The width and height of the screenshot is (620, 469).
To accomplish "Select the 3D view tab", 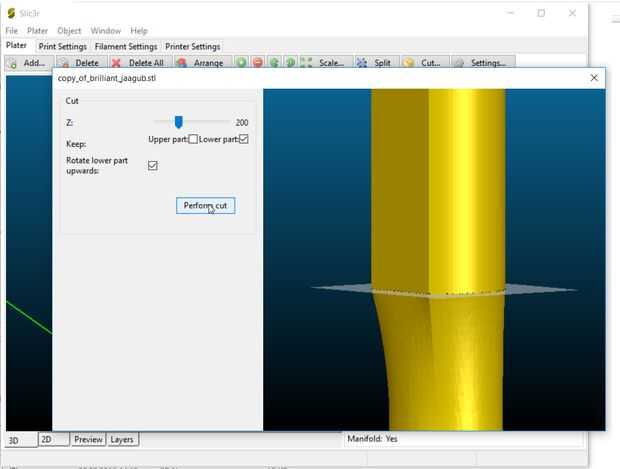I will [21, 440].
